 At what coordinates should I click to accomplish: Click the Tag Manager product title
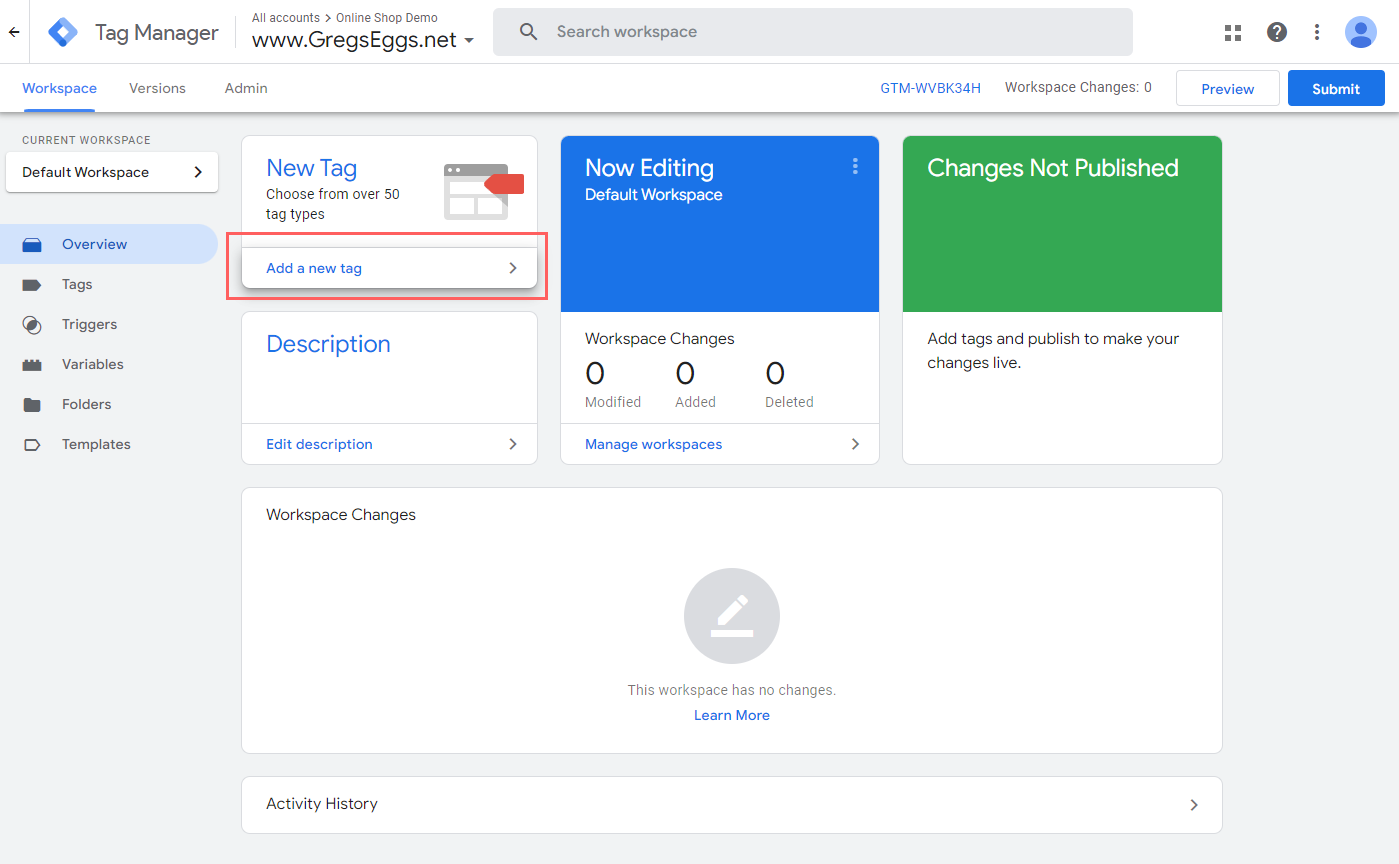click(157, 32)
